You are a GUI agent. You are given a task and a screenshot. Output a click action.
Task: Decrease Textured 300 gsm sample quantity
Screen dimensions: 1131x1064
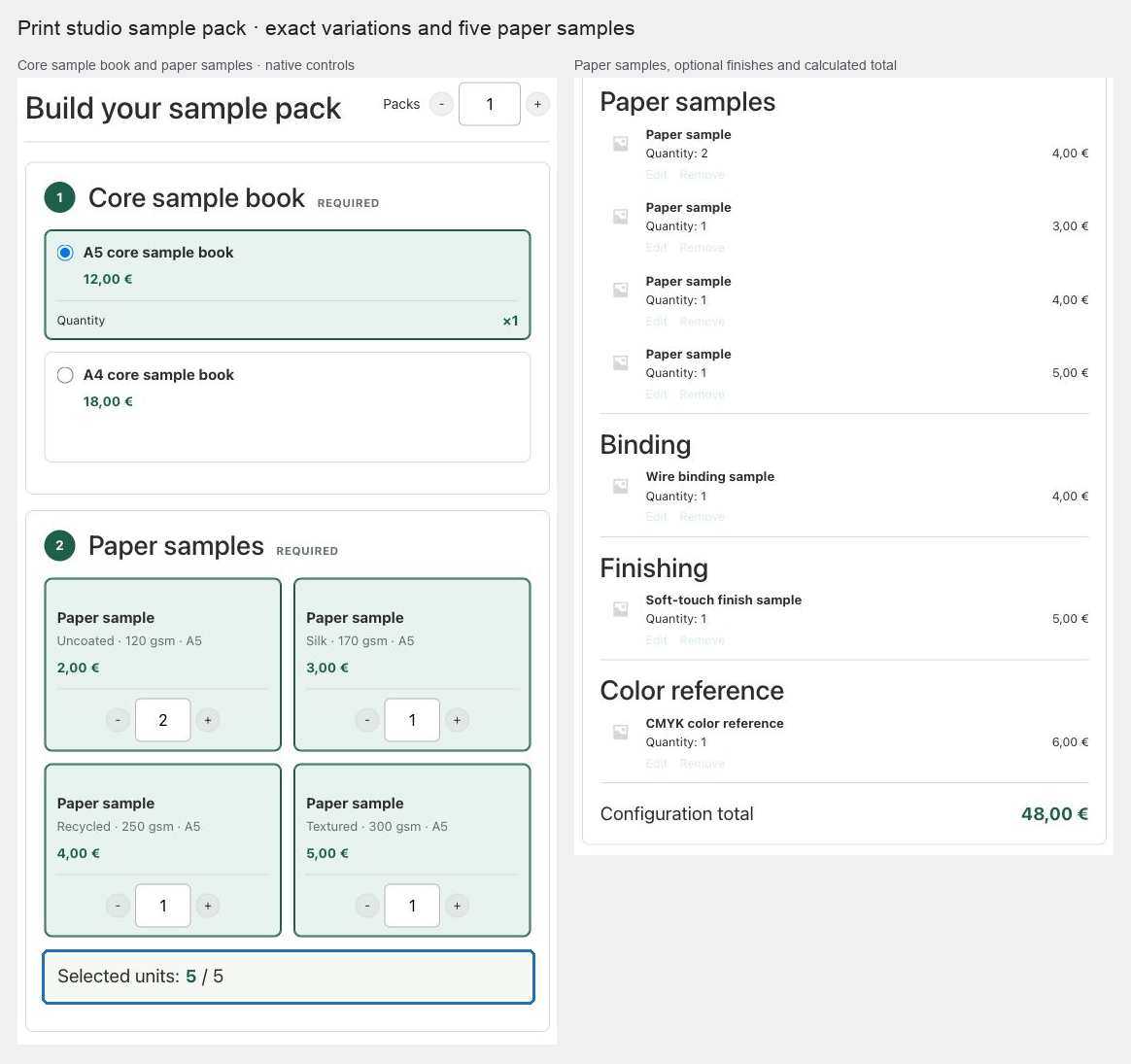[367, 906]
